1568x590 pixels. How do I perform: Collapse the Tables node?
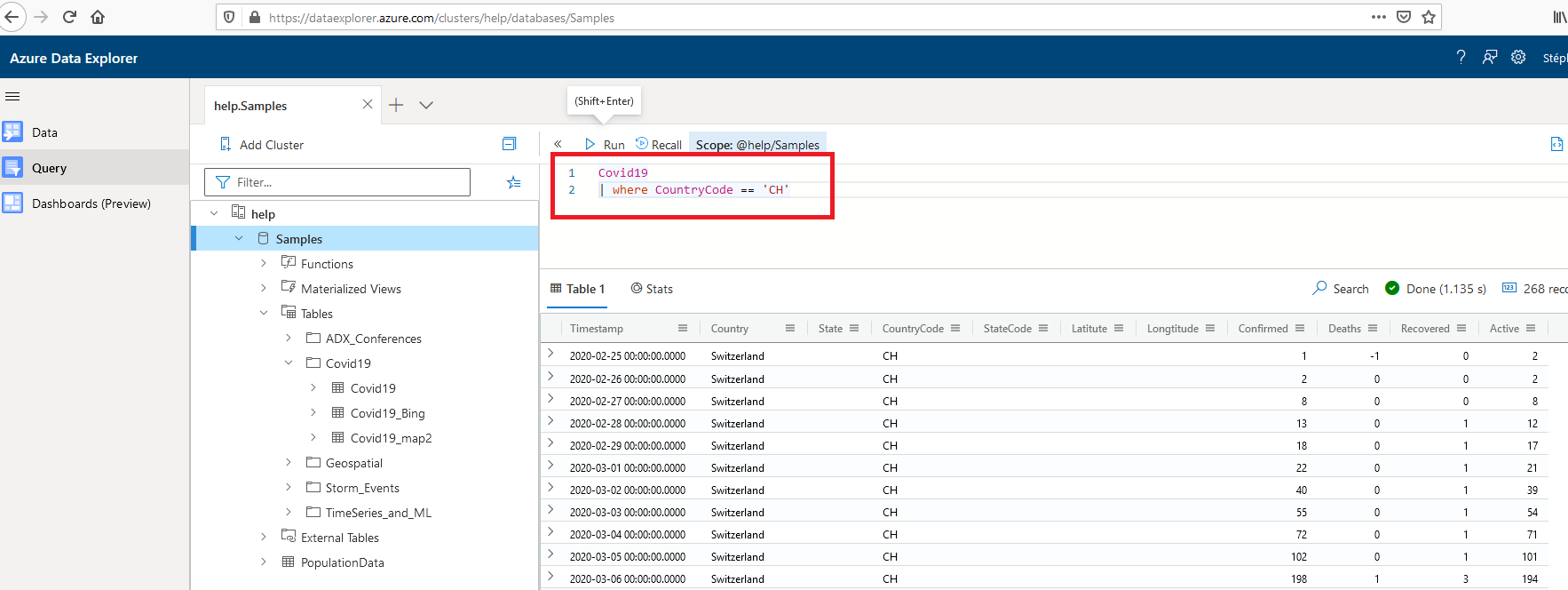point(264,313)
